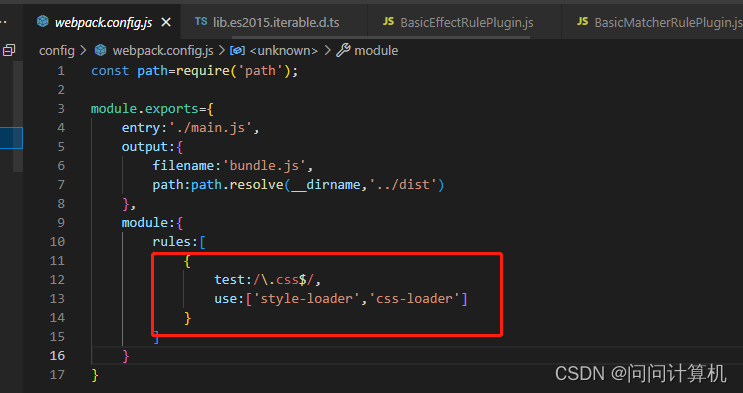Viewport: 743px width, 393px height.
Task: Click the TS icon on lib.es2015.iterable.d.ts tab
Action: (x=201, y=22)
